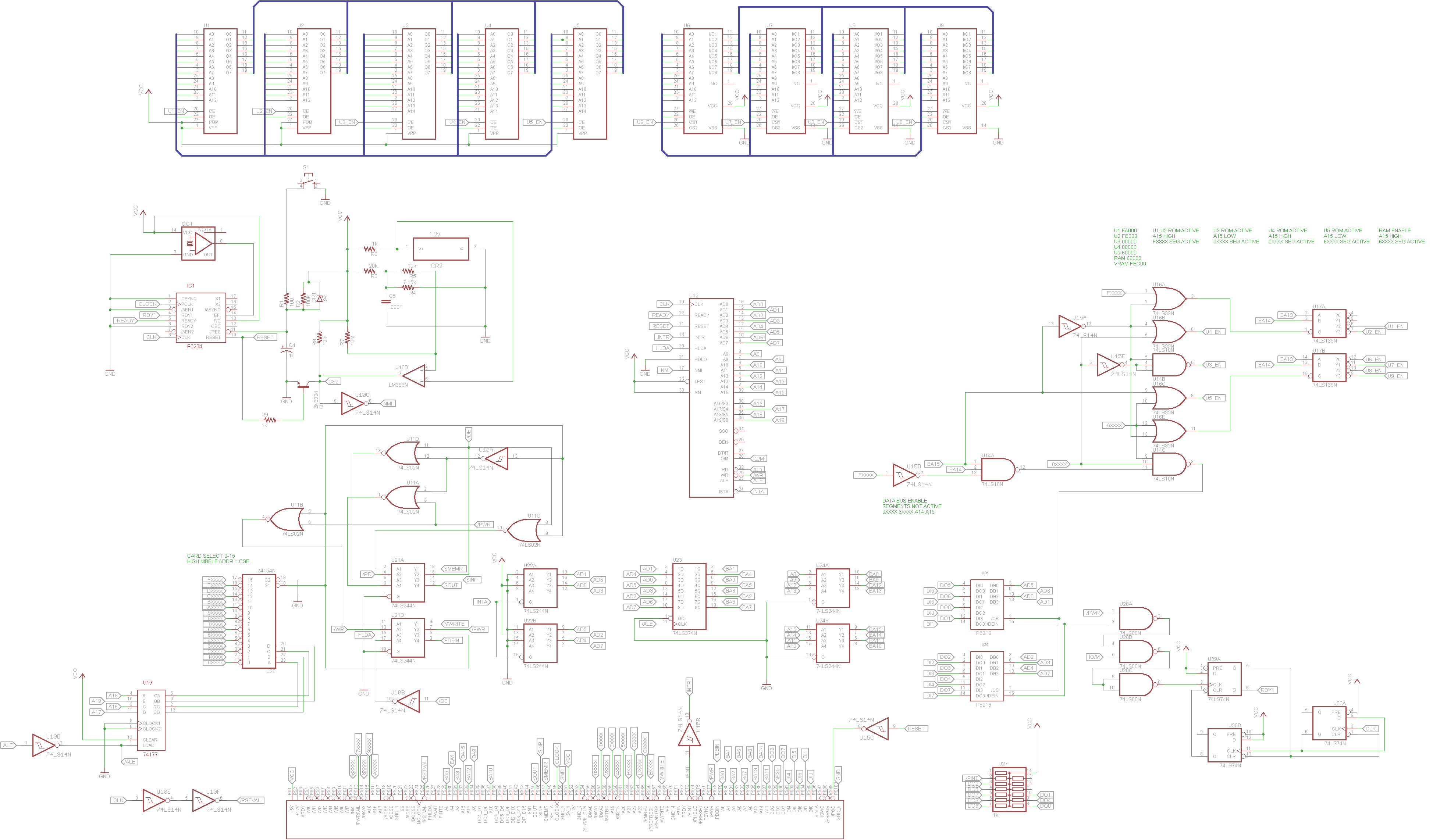This screenshot has width=1433, height=840.
Task: Click the 'DATA BUS ENABLE' note text
Action: (x=905, y=501)
